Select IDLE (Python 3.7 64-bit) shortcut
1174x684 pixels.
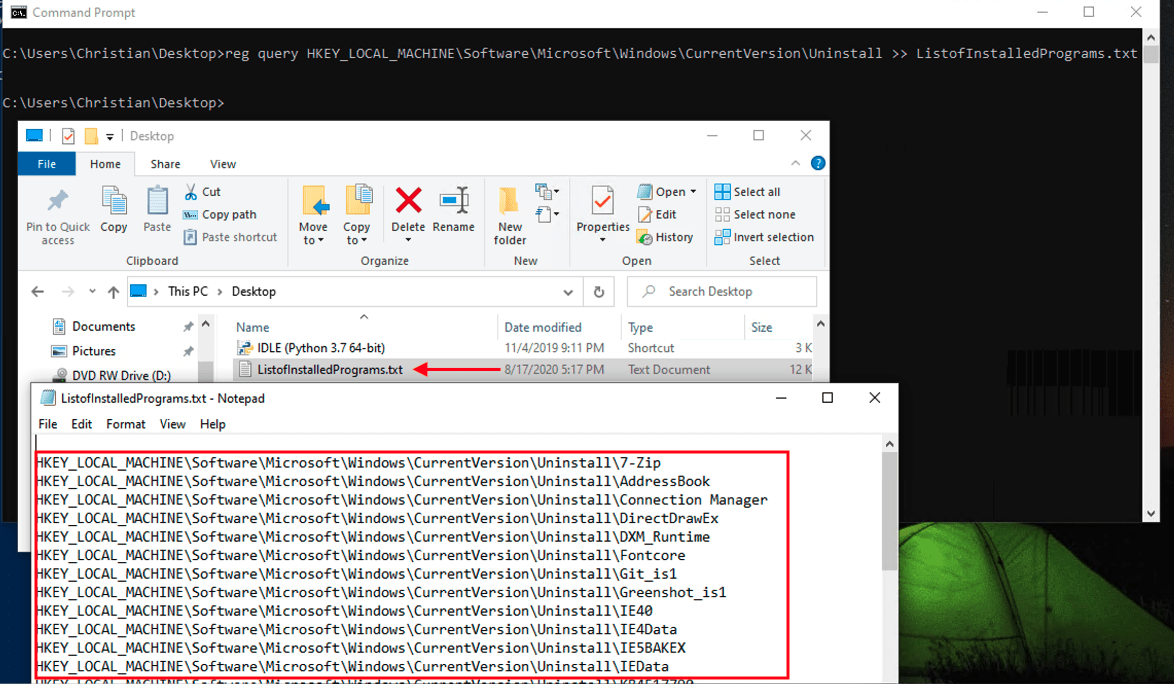320,348
